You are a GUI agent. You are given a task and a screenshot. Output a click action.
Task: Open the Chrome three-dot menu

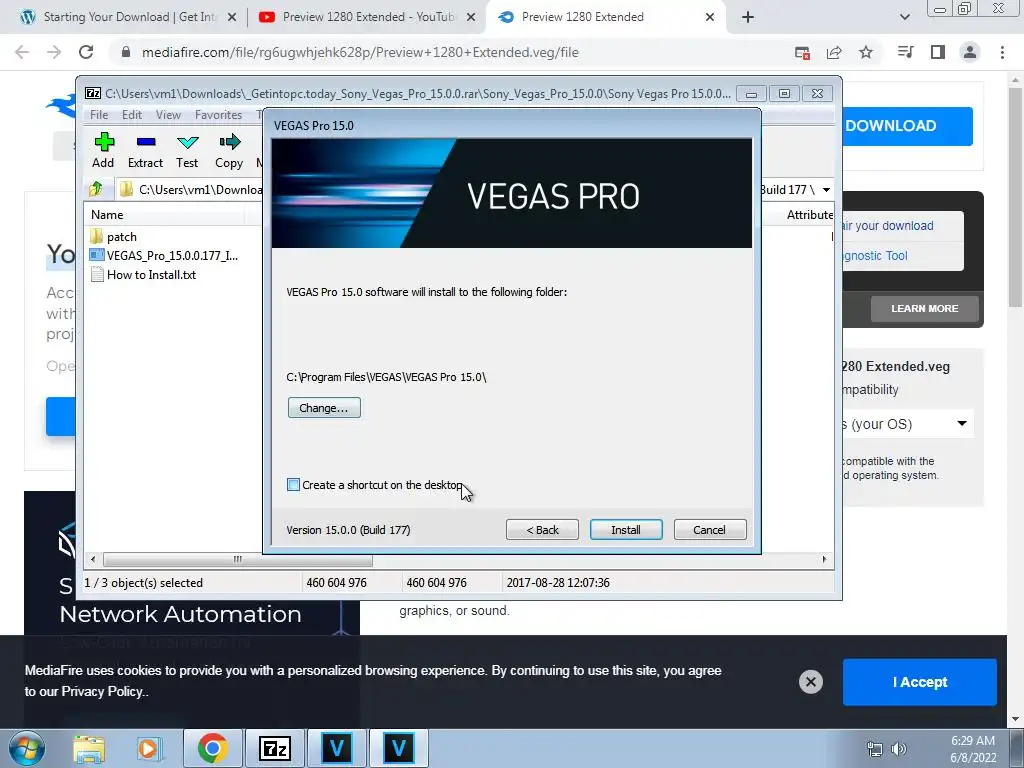click(x=1002, y=52)
